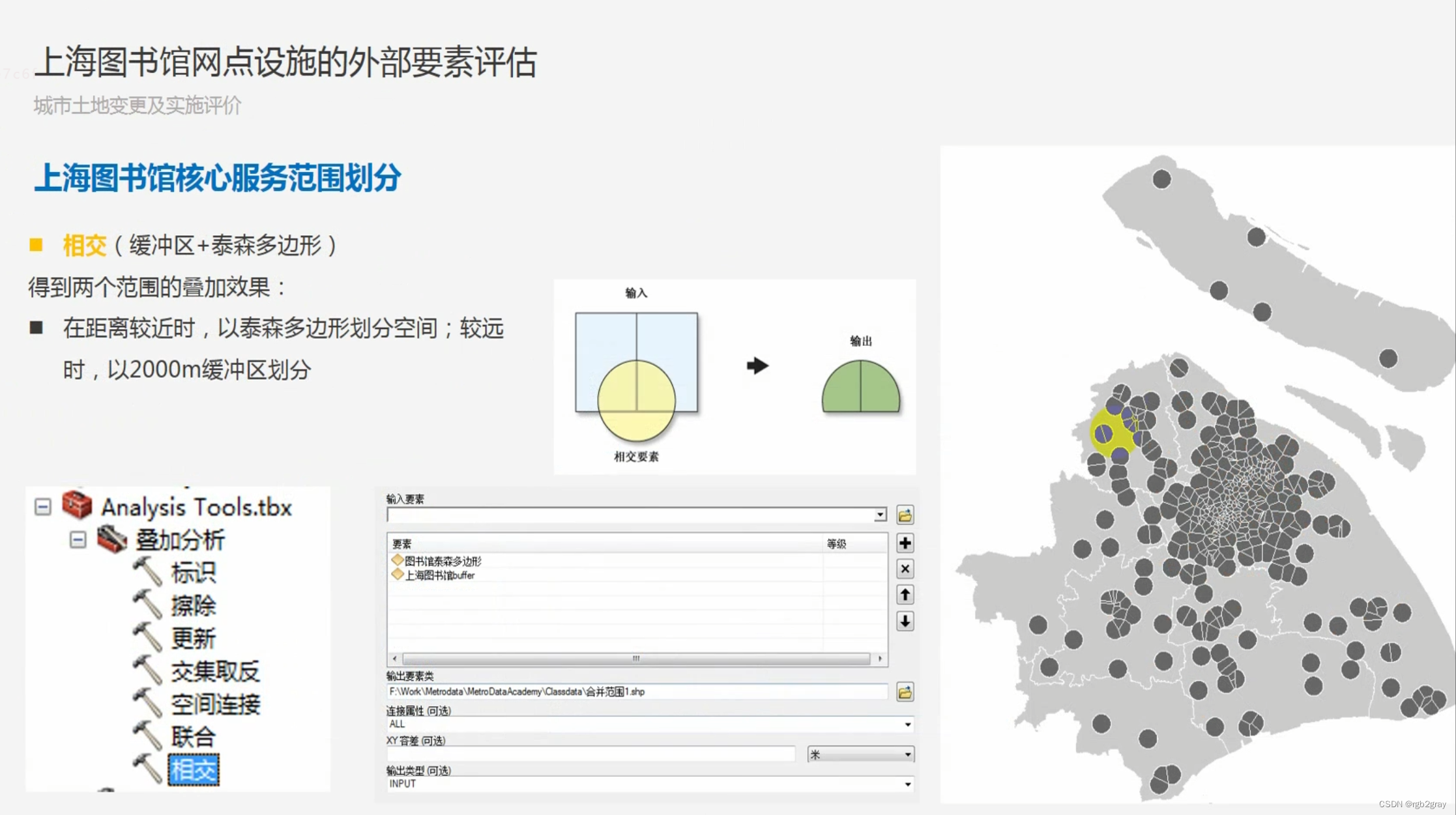Select the 更新 tool hammer icon
The image size is (1456, 815).
(147, 637)
